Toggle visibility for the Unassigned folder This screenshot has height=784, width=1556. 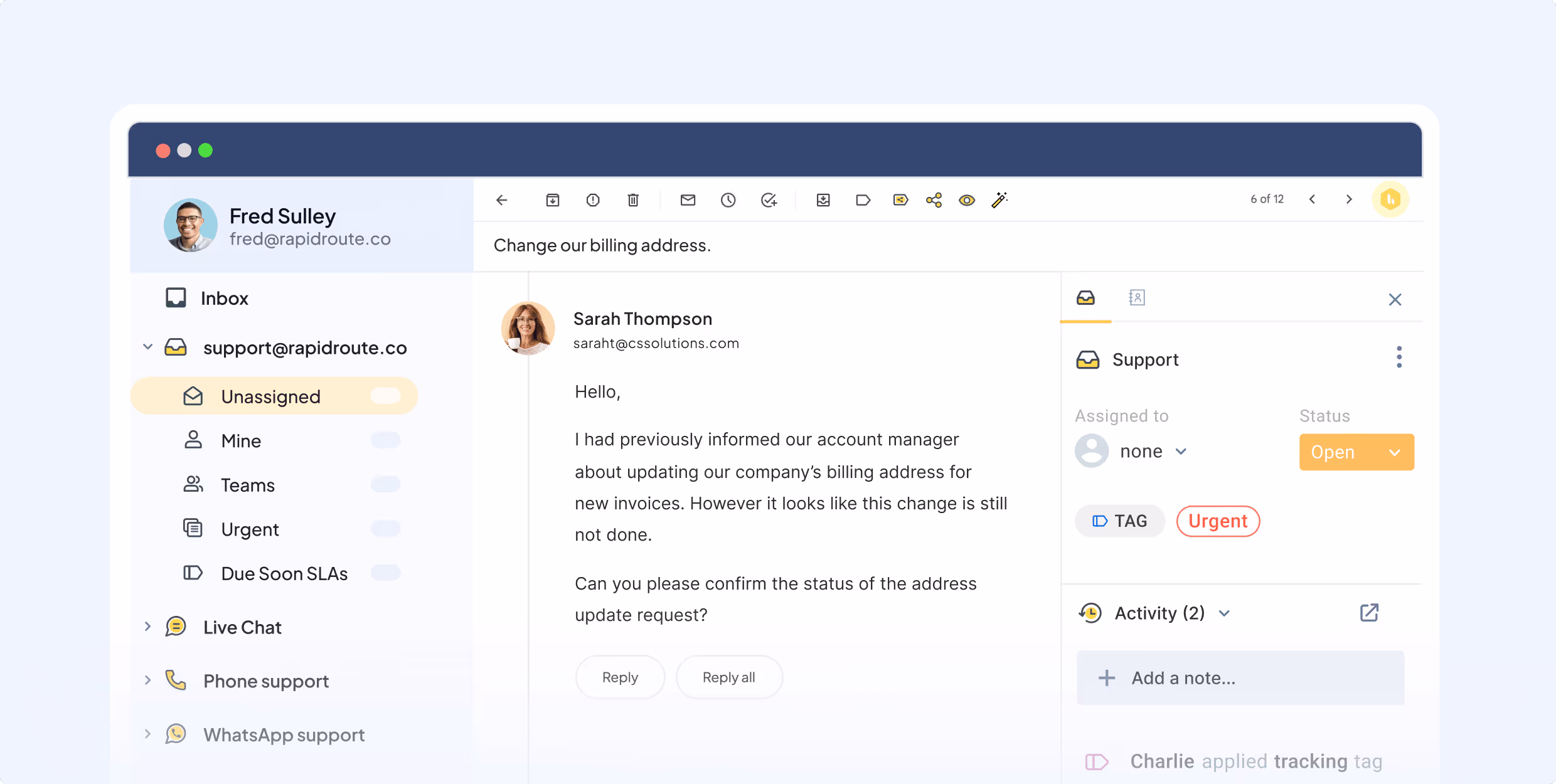386,395
